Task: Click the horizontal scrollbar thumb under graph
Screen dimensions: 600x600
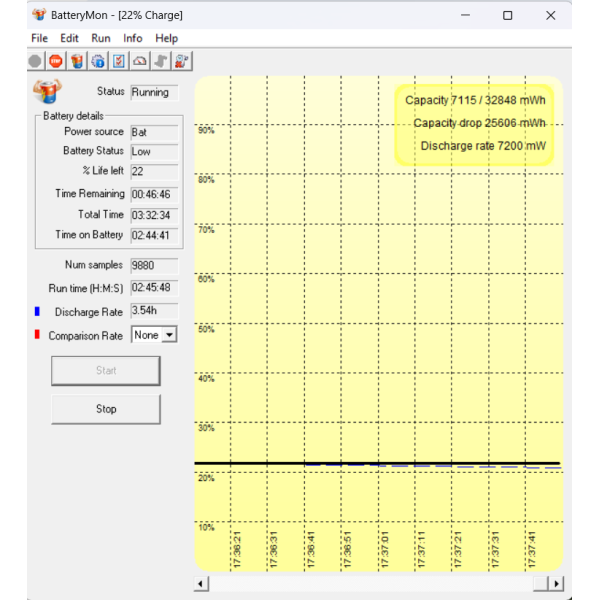Action: [x=541, y=584]
